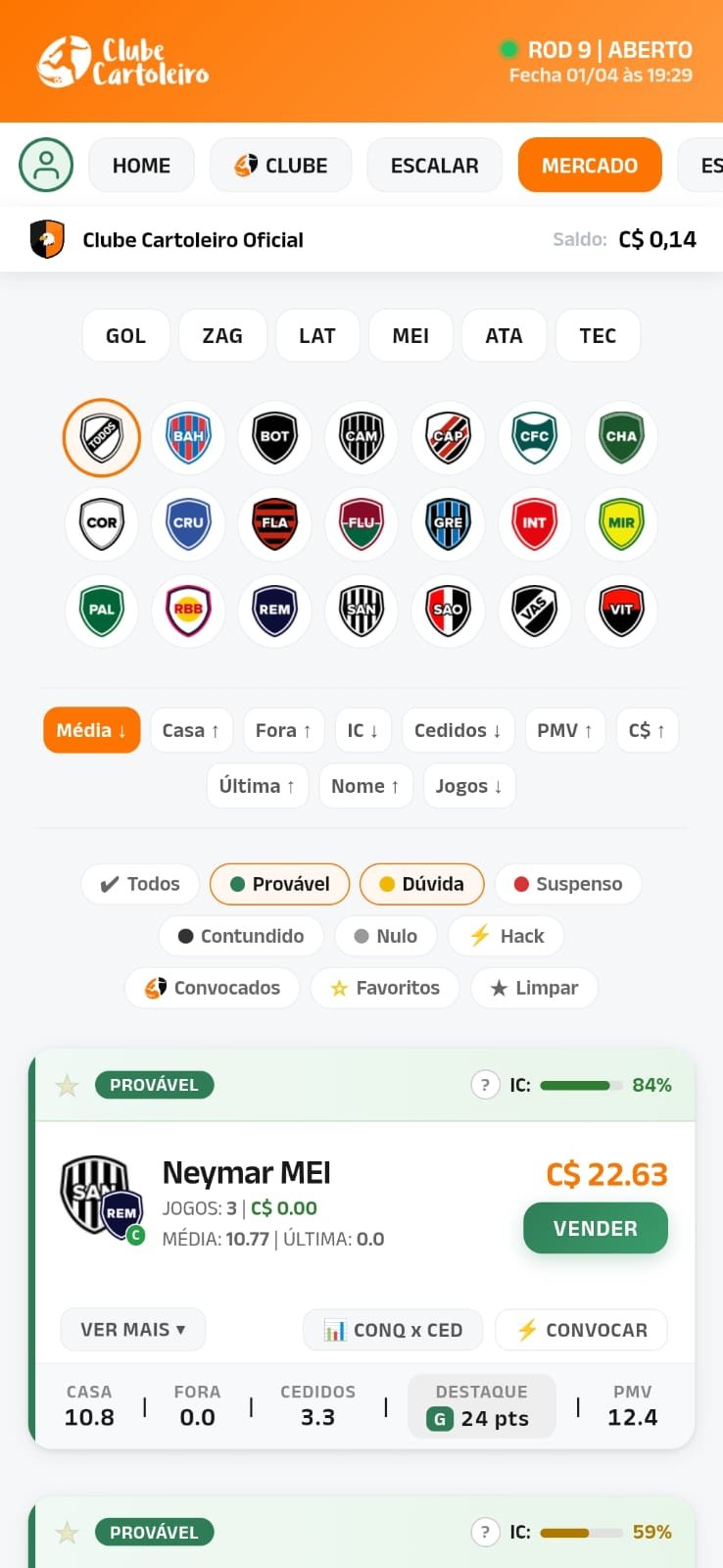Toggle the Dúvida status filter
The width and height of the screenshot is (723, 1568).
point(422,883)
